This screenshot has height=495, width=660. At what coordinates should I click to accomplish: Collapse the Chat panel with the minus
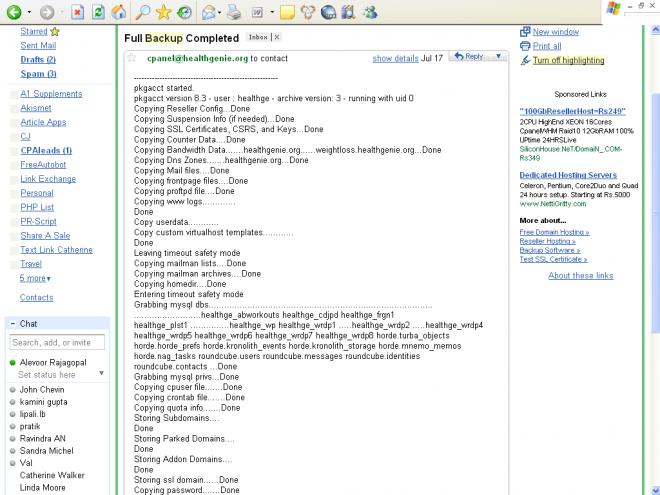13,324
